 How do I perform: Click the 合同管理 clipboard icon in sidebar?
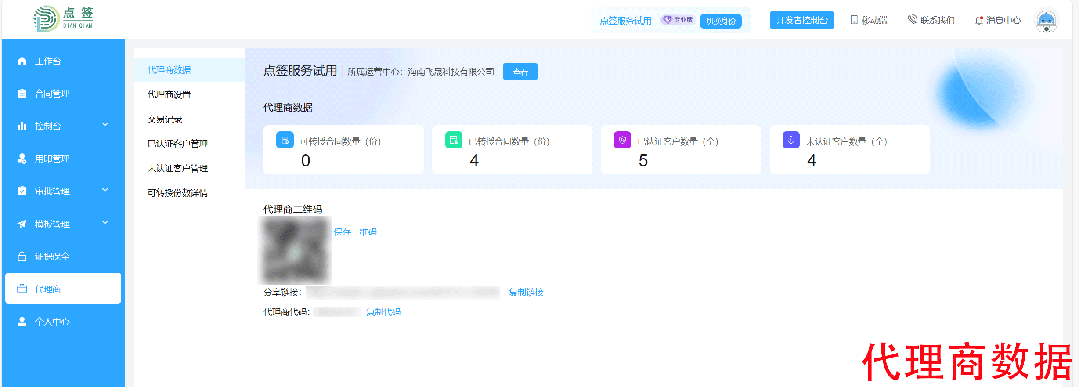pyautogui.click(x=22, y=94)
